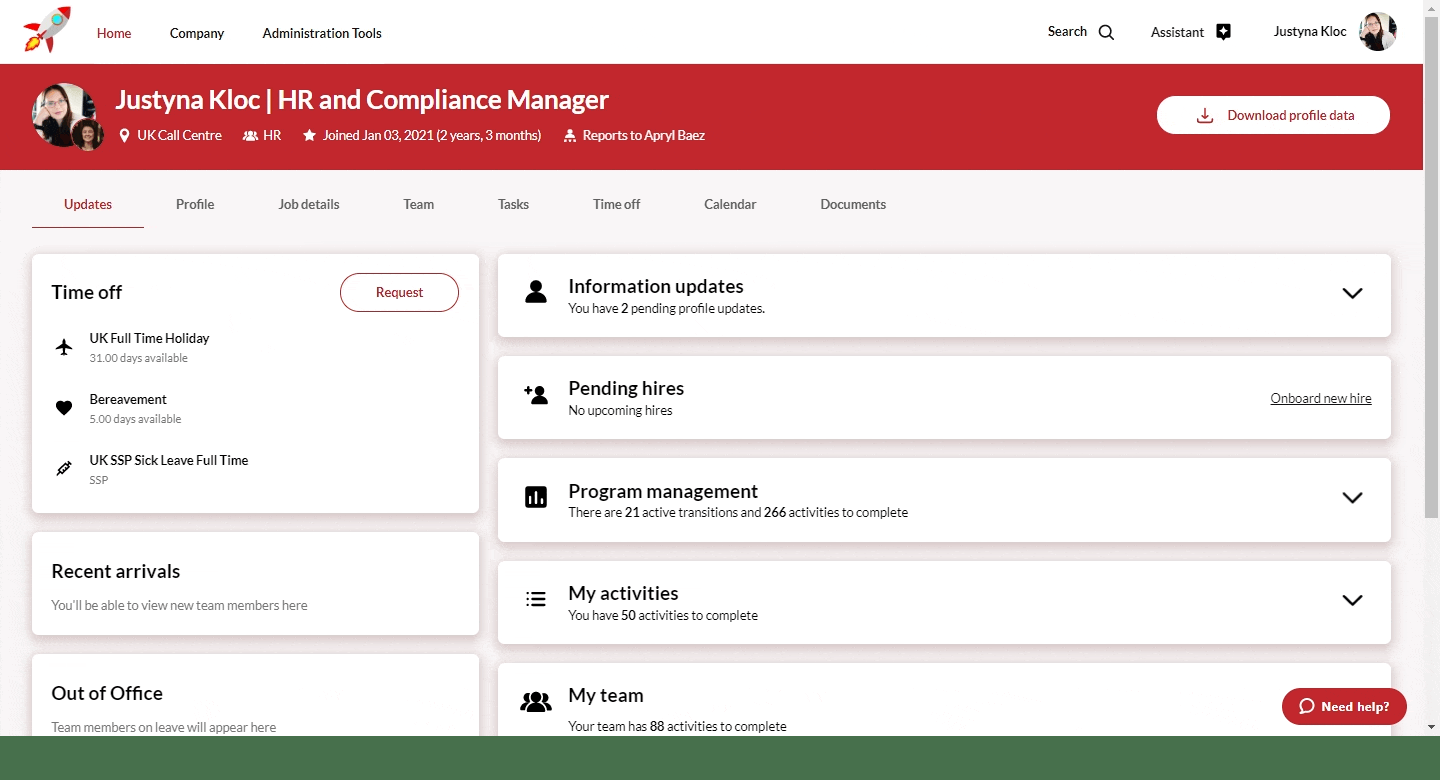Download profile data
Image resolution: width=1440 pixels, height=780 pixels.
click(x=1273, y=115)
